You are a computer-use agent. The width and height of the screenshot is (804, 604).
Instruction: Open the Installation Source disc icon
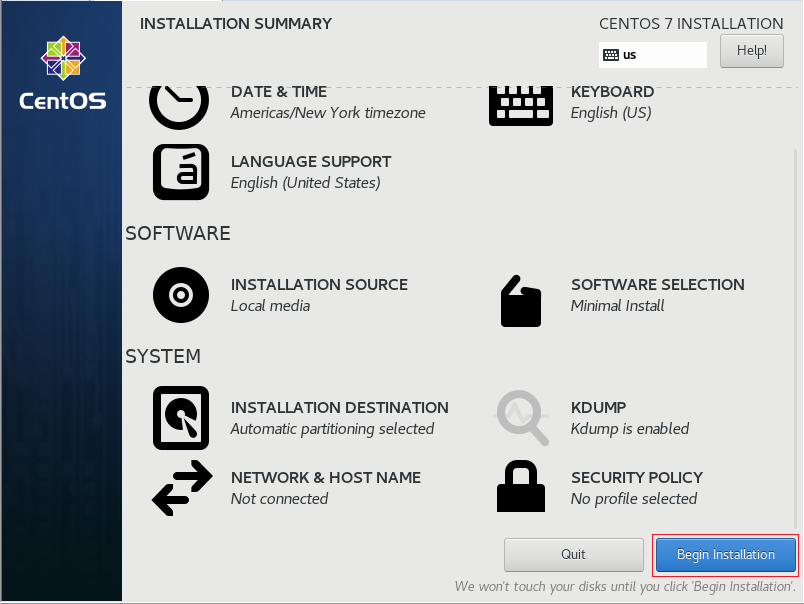click(x=181, y=295)
